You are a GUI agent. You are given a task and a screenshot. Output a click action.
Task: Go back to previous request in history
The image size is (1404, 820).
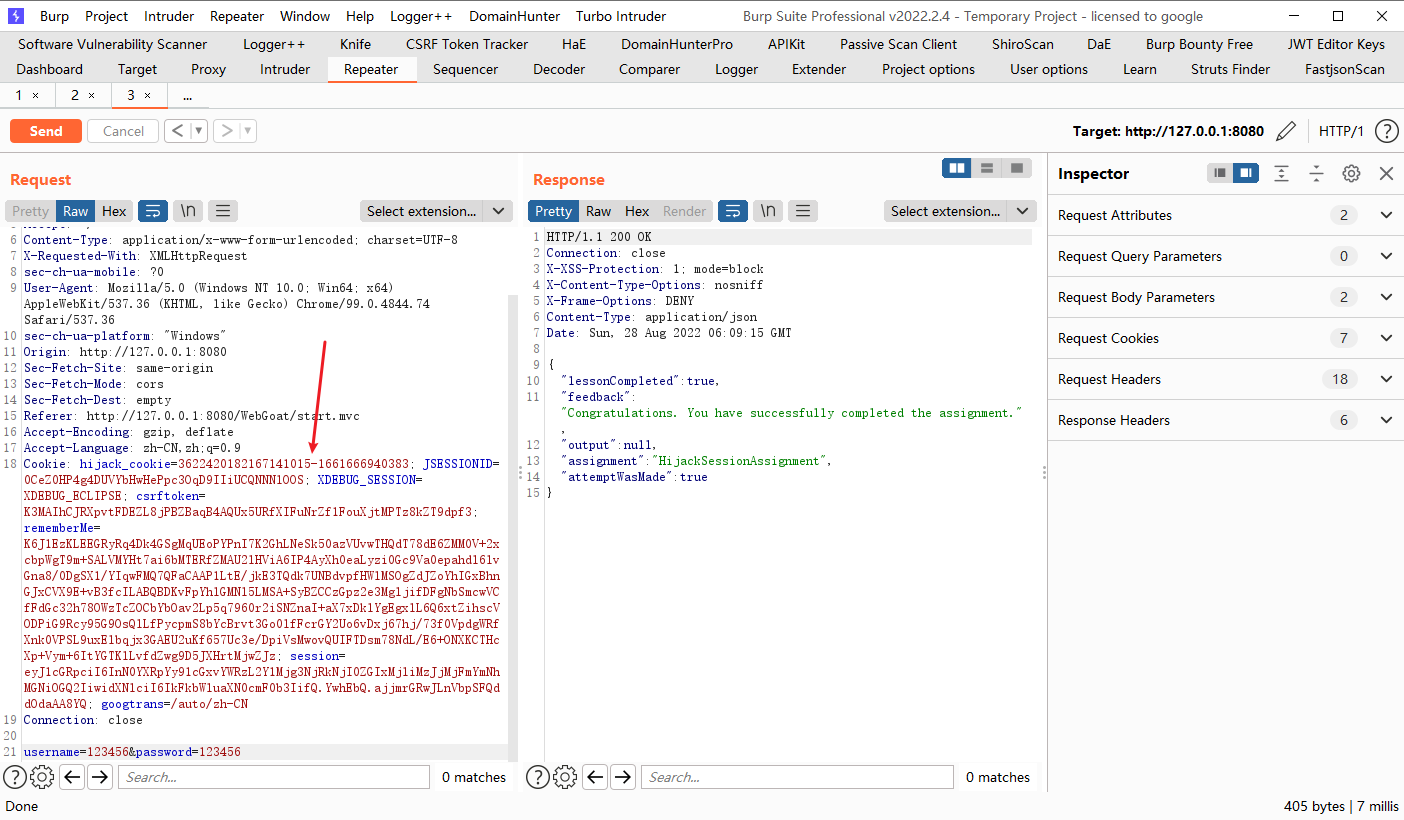[176, 131]
